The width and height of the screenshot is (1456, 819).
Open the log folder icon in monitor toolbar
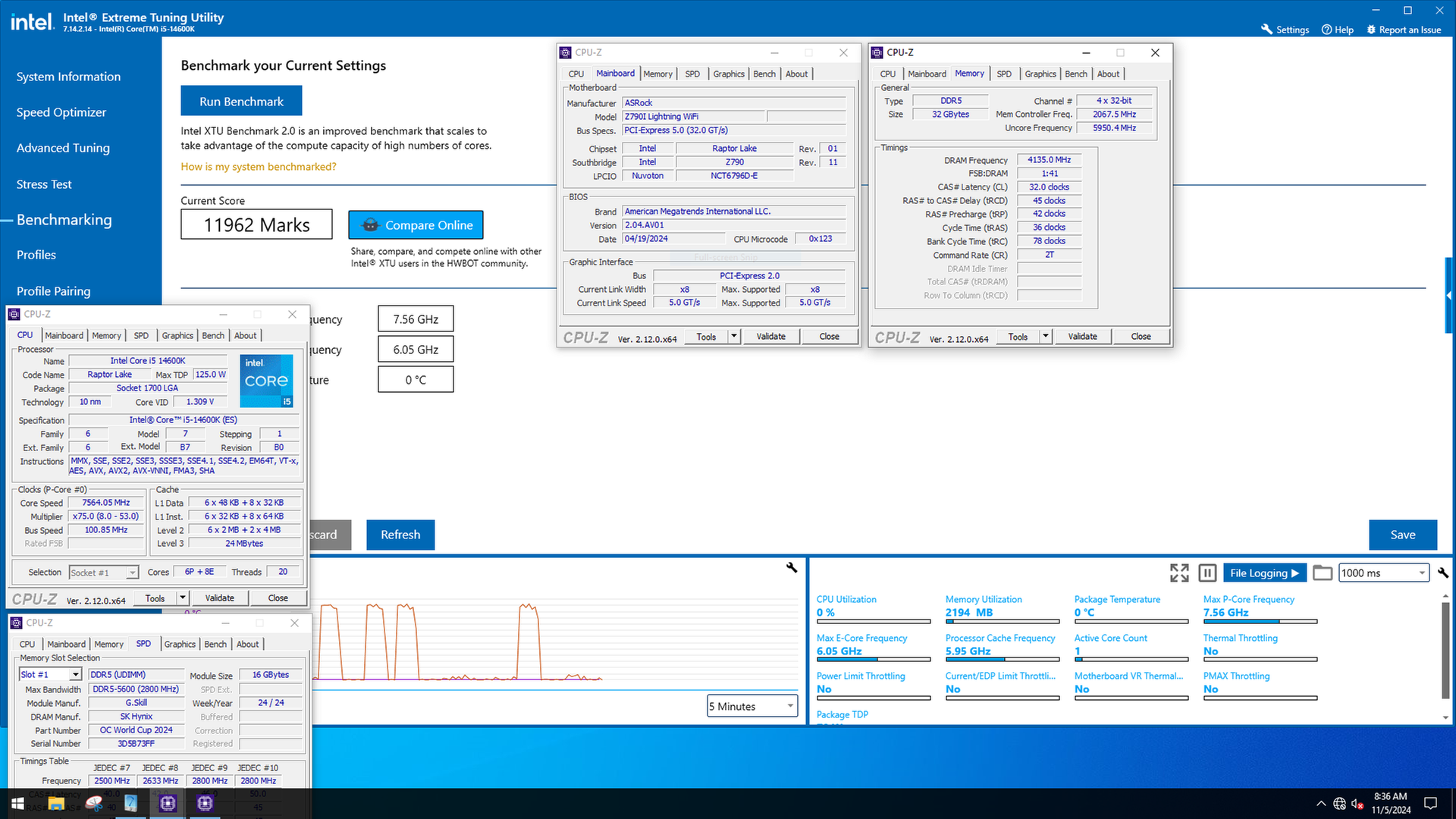[x=1323, y=573]
